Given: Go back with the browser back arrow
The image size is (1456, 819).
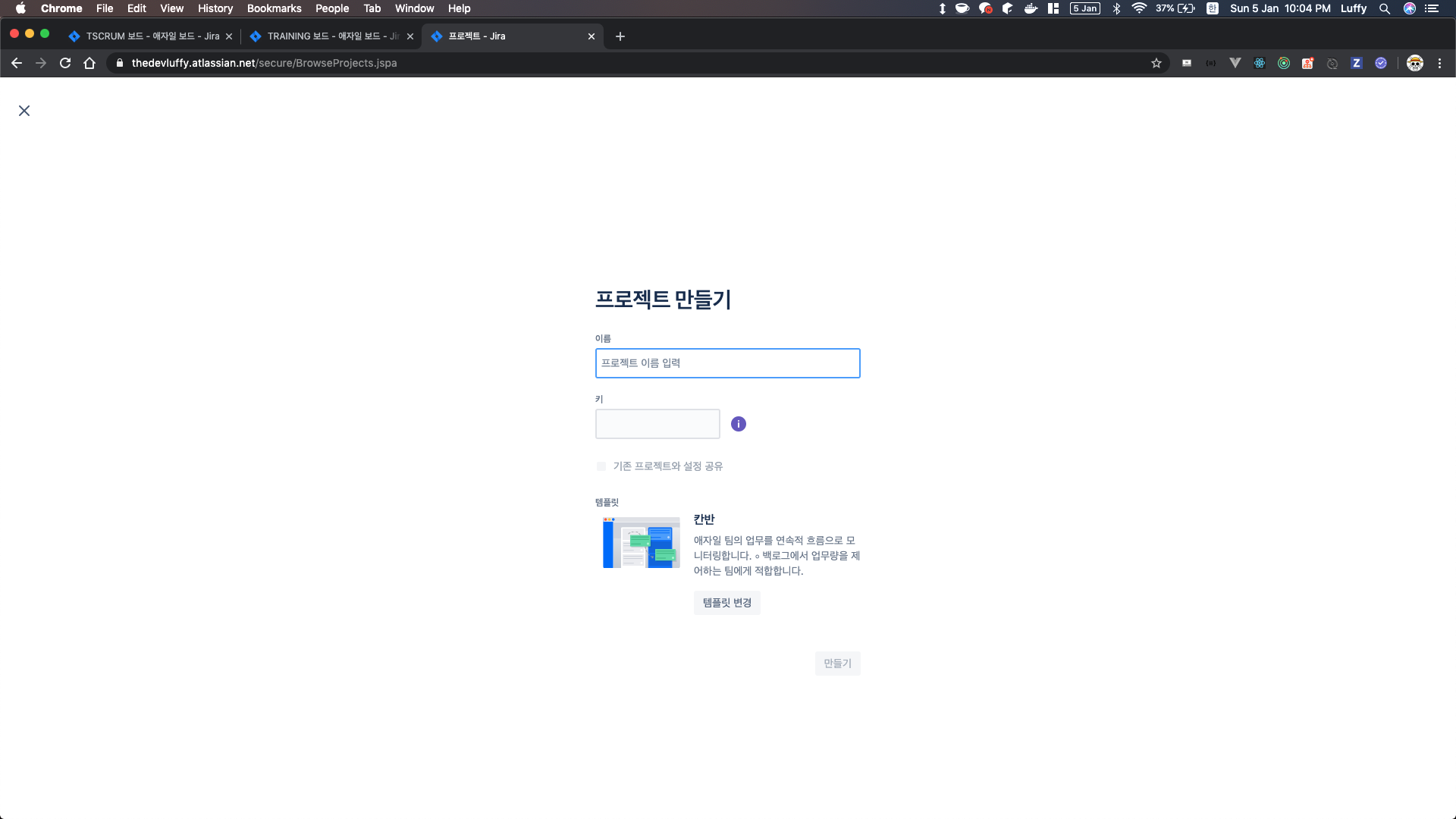Looking at the screenshot, I should [x=17, y=63].
